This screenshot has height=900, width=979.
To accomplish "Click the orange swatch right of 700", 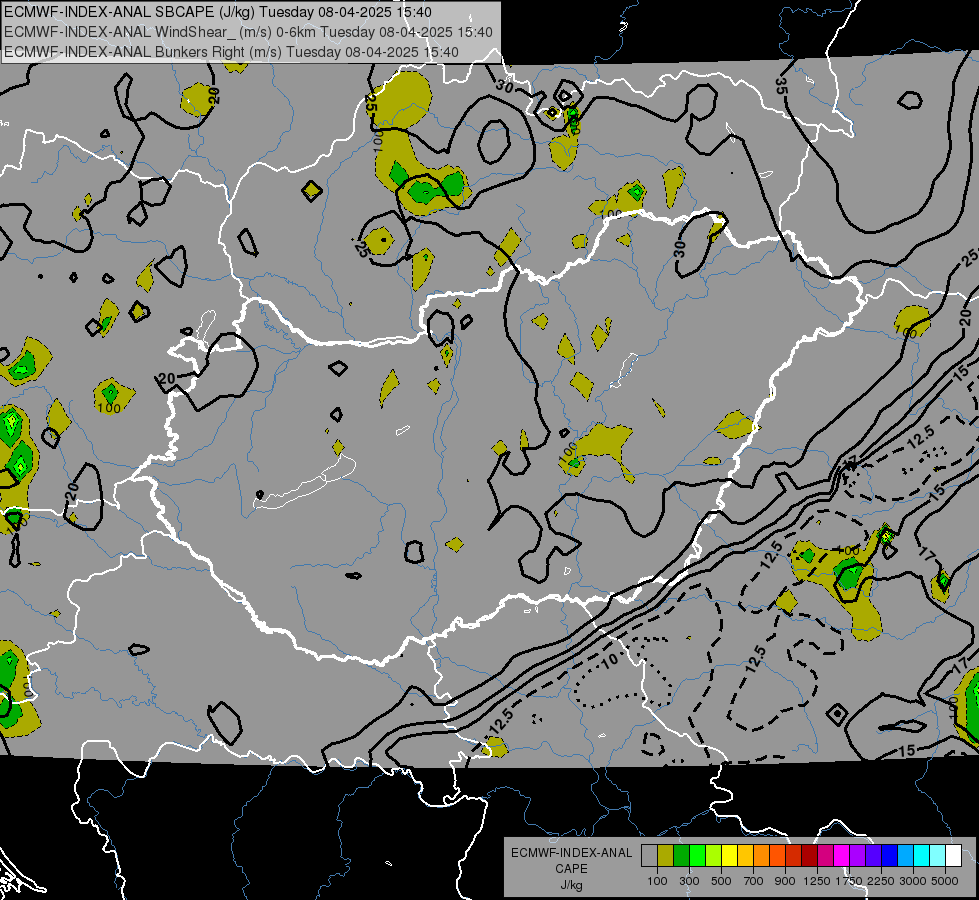I will [762, 855].
